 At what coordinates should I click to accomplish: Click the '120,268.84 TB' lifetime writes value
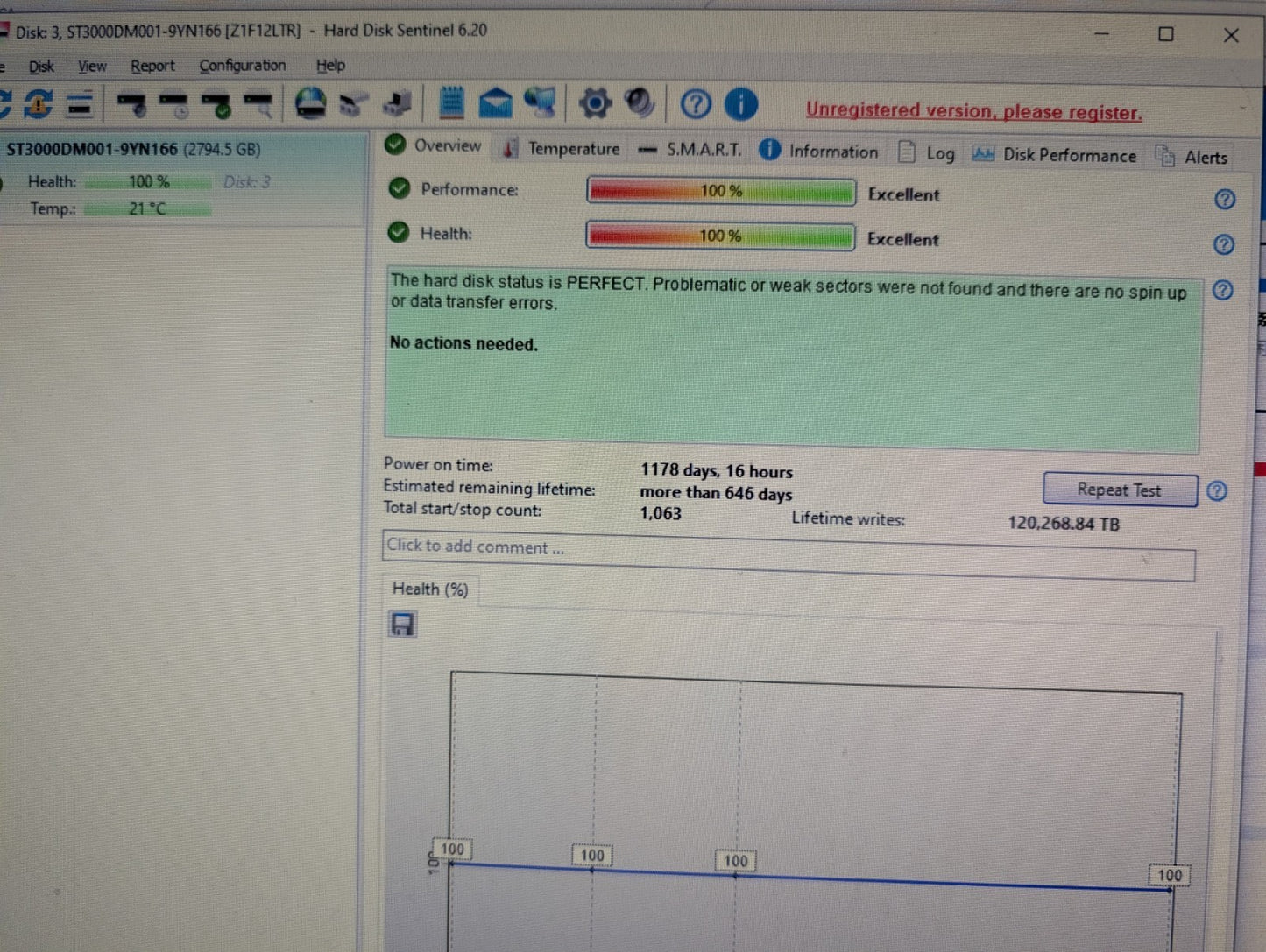point(1064,523)
